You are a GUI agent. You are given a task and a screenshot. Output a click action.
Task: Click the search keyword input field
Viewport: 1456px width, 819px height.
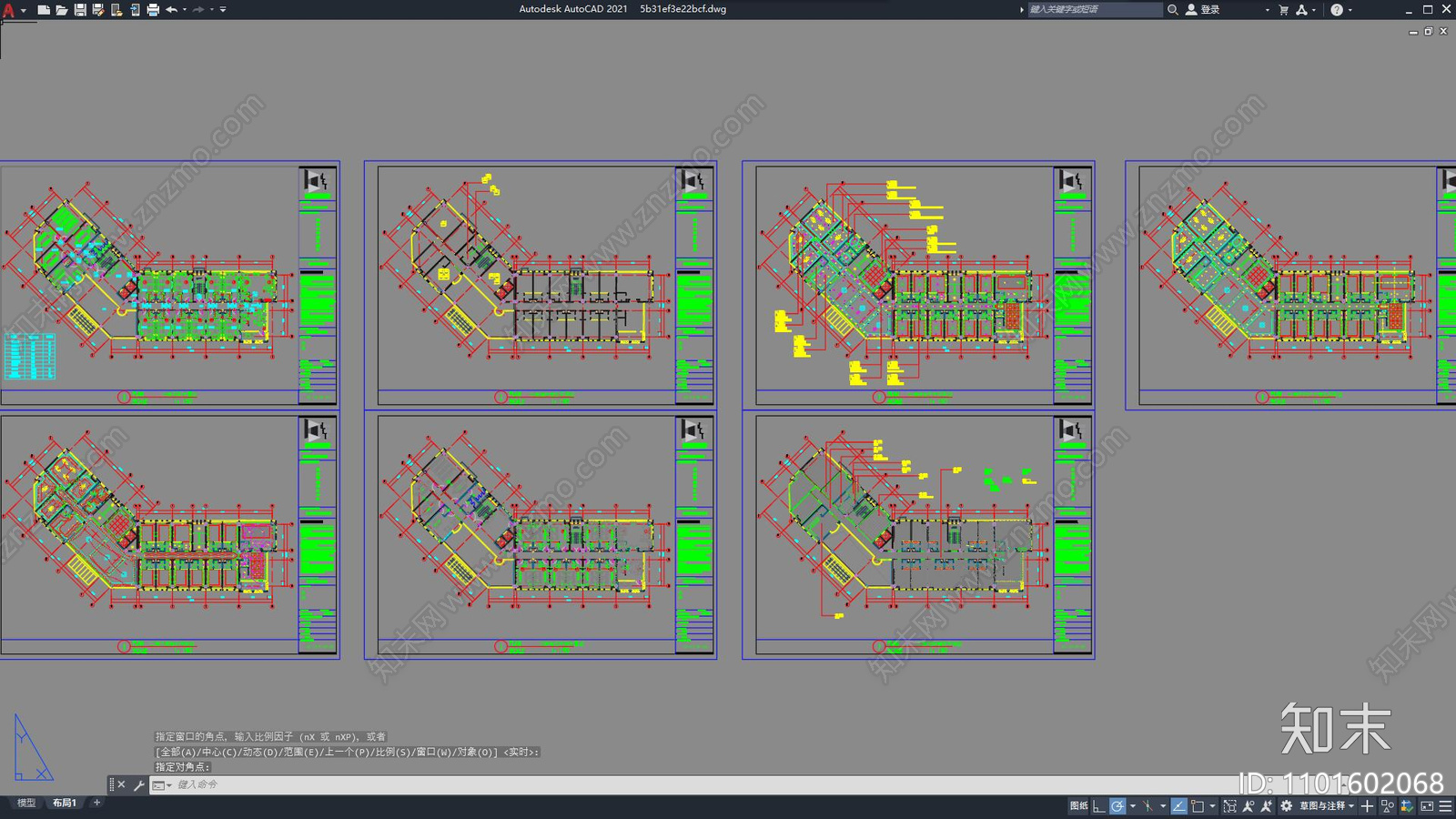1095,10
